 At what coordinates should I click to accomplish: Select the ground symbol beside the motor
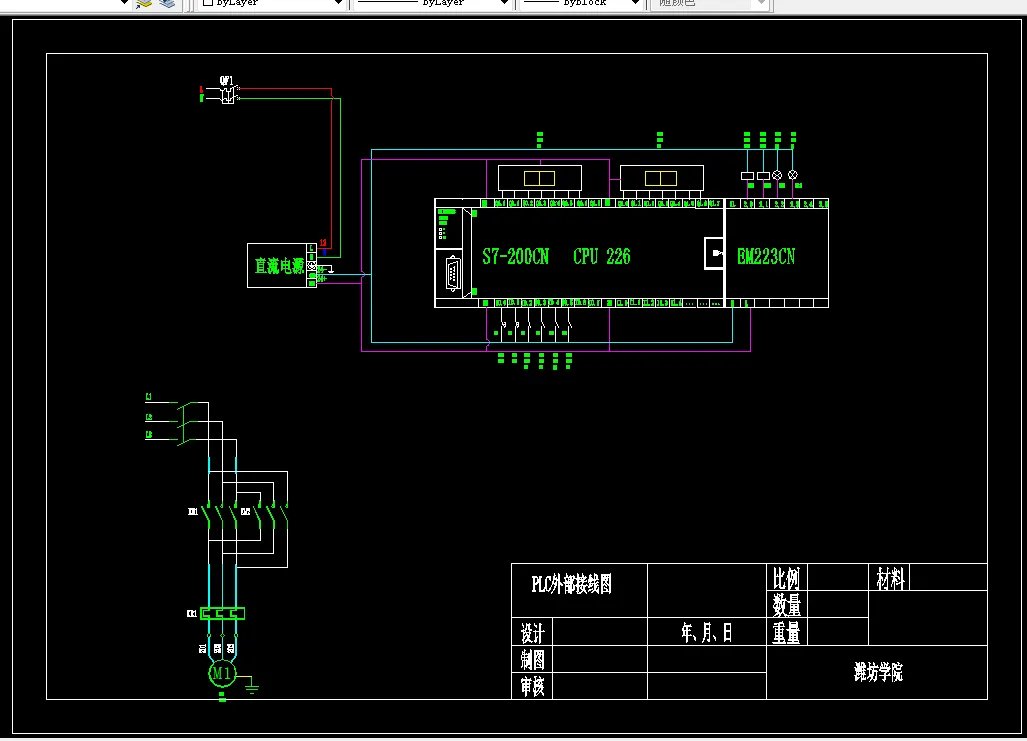point(252,687)
